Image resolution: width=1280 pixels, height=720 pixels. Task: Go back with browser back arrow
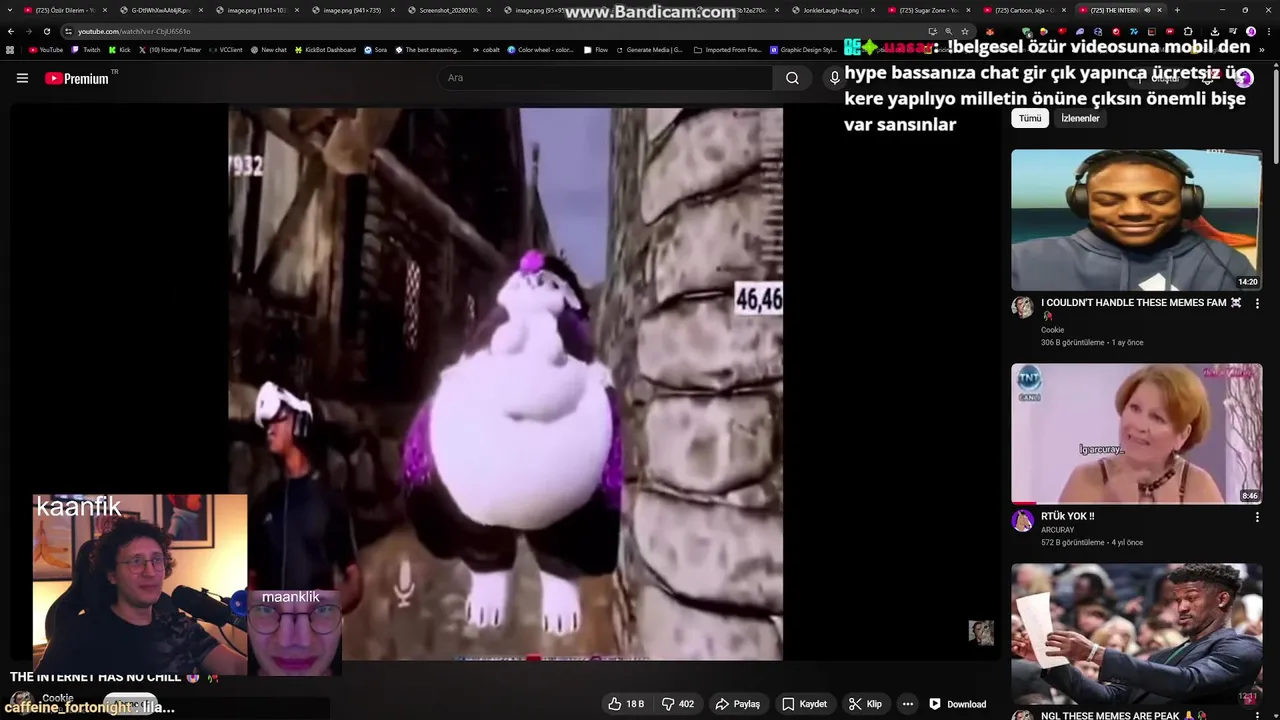pyautogui.click(x=11, y=31)
